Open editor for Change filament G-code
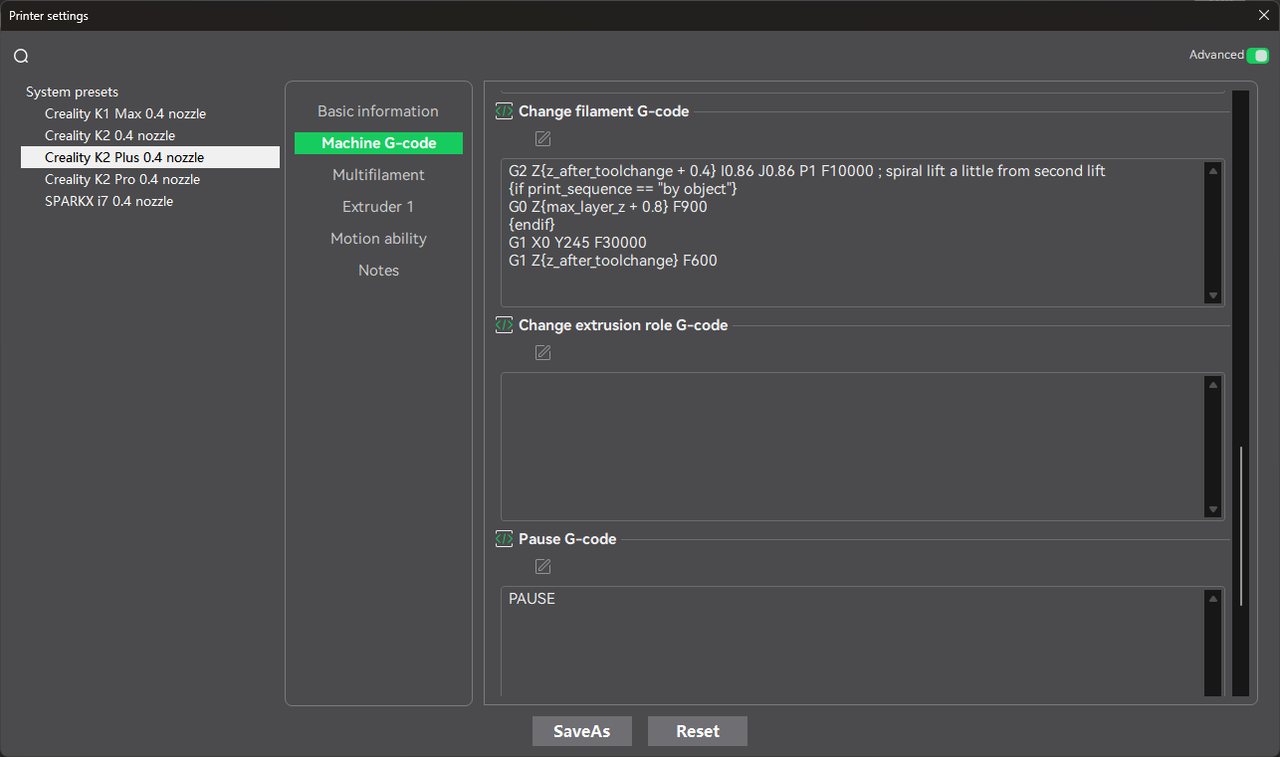 point(543,139)
